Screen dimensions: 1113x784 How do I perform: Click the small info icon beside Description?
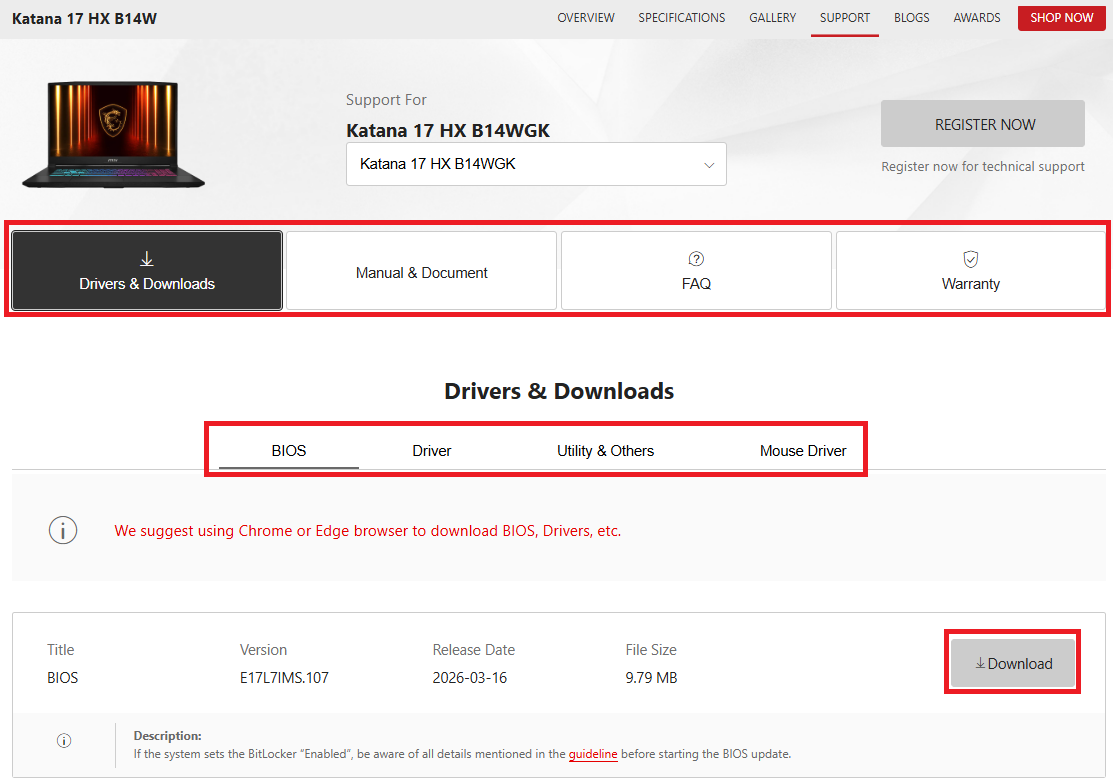[64, 741]
